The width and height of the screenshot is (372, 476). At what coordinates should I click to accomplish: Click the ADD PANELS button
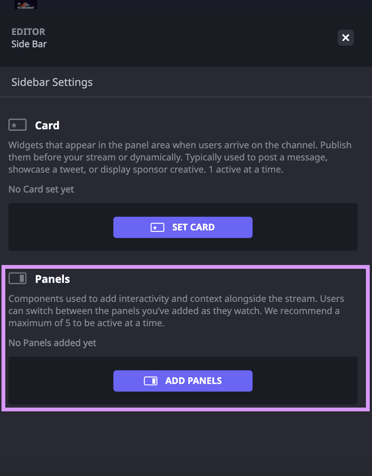pos(183,381)
